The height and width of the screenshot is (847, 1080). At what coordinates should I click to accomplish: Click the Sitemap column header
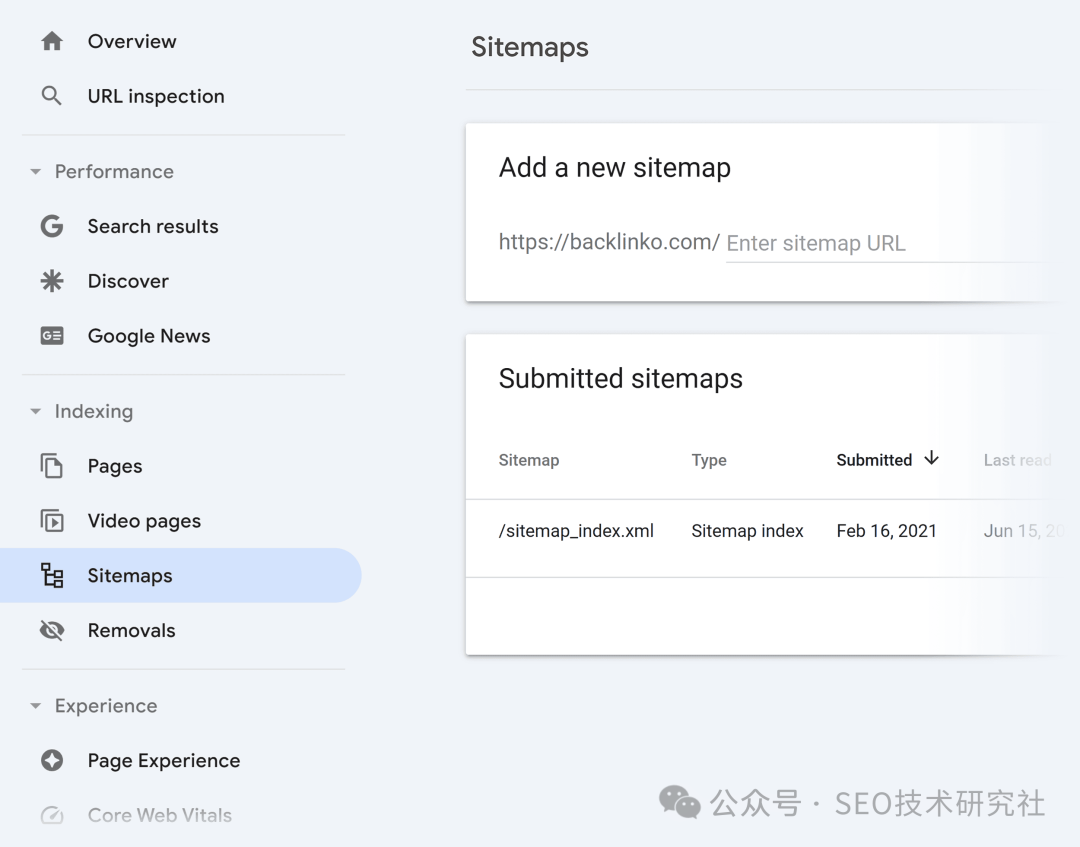[529, 460]
